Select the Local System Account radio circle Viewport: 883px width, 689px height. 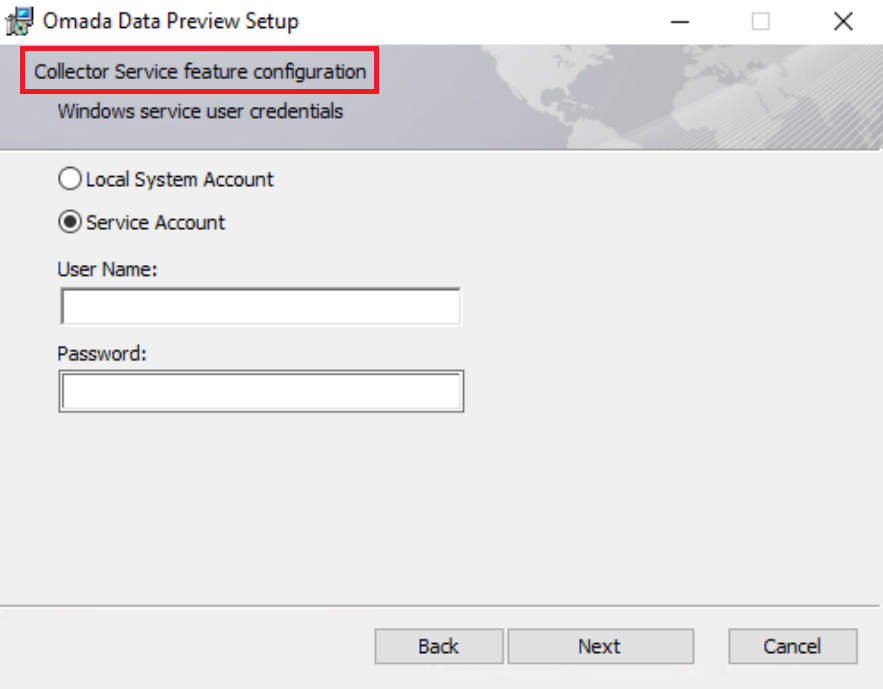(70, 179)
